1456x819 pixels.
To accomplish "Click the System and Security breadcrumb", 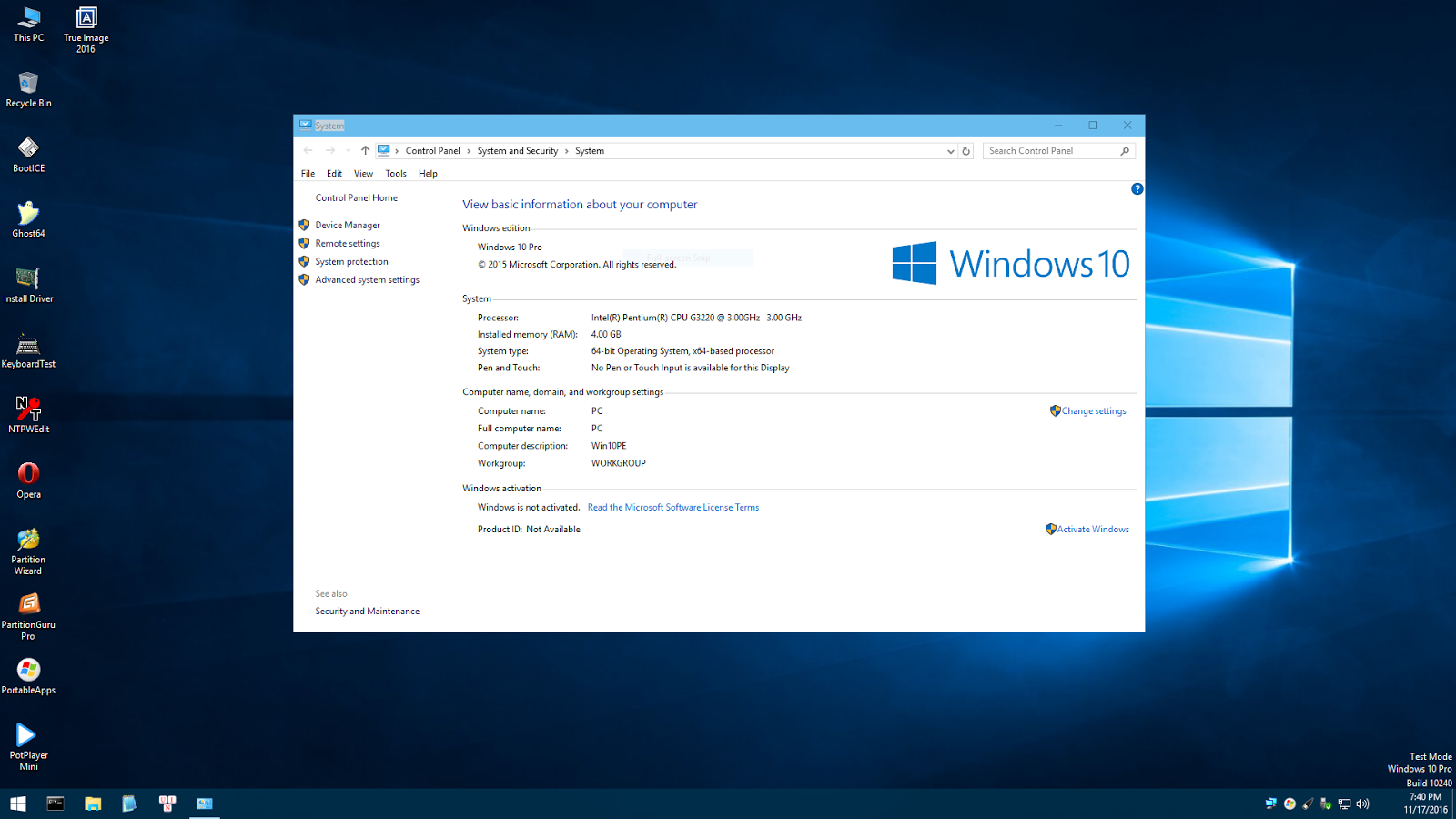I will point(518,150).
